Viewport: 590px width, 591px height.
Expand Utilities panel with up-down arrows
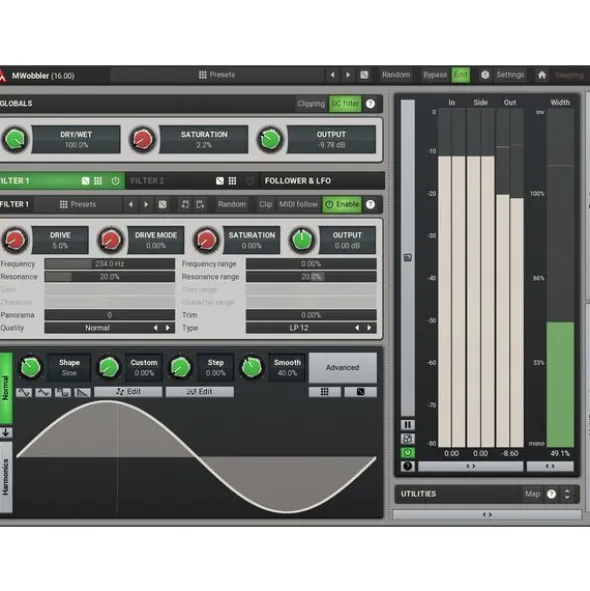567,494
